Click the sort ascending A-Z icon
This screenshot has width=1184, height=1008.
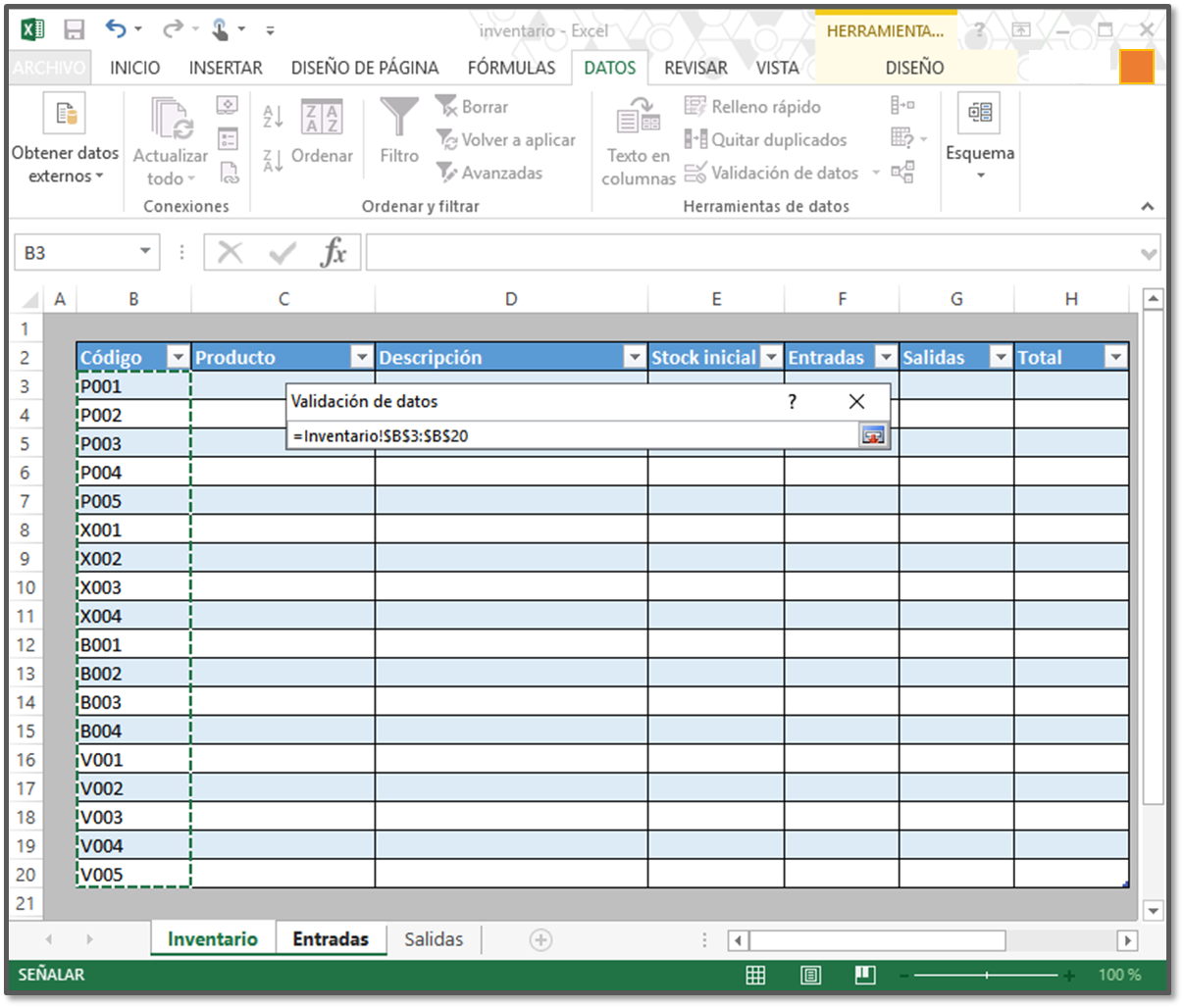tap(274, 116)
